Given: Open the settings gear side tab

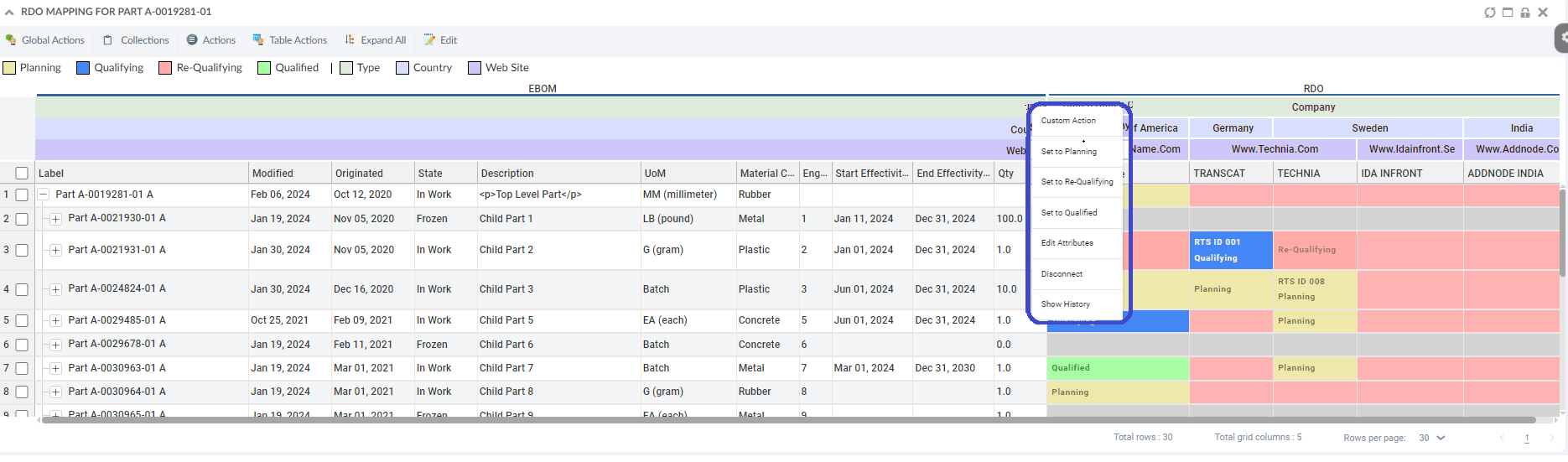Looking at the screenshot, I should click(1561, 38).
